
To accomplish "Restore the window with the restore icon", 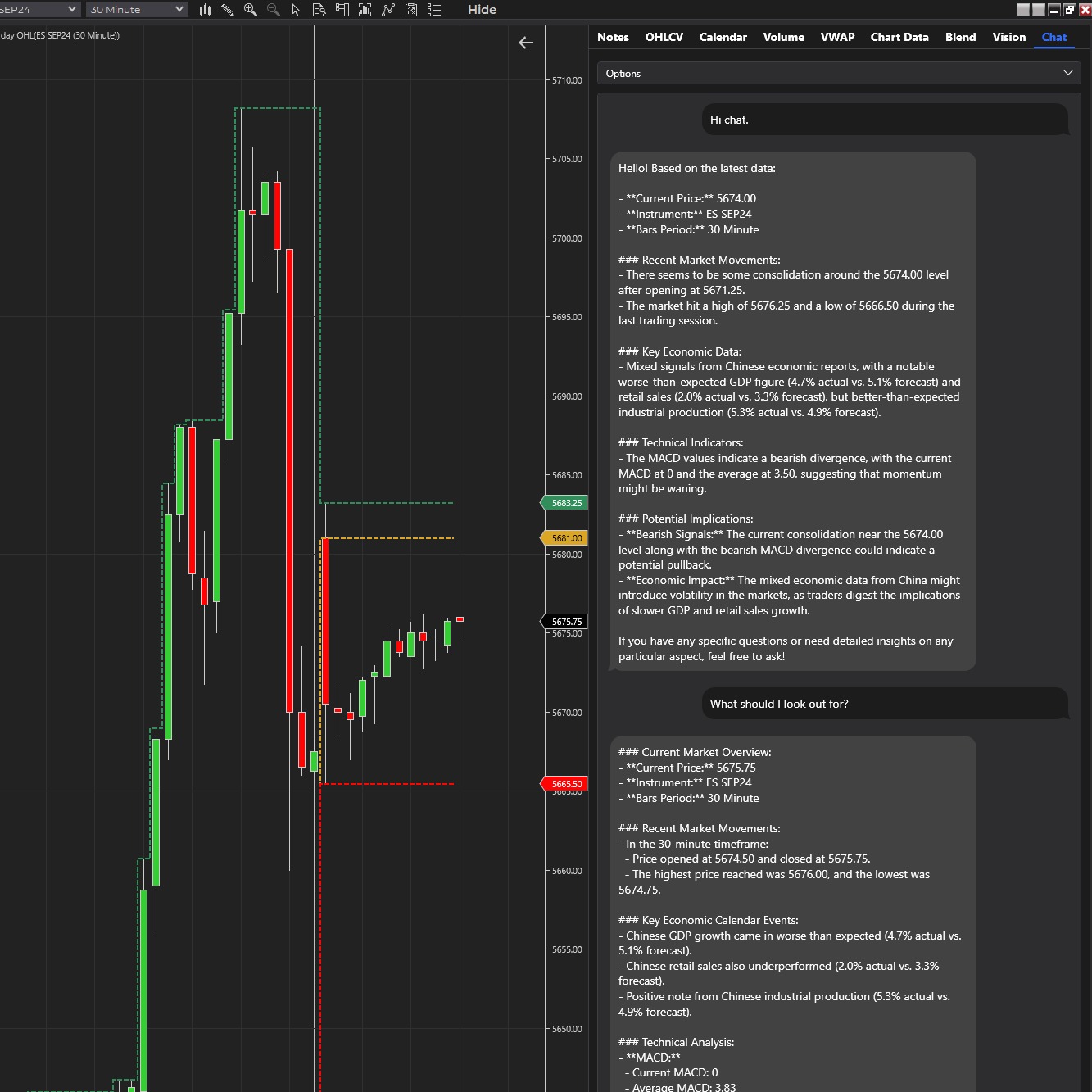I will point(1070,10).
